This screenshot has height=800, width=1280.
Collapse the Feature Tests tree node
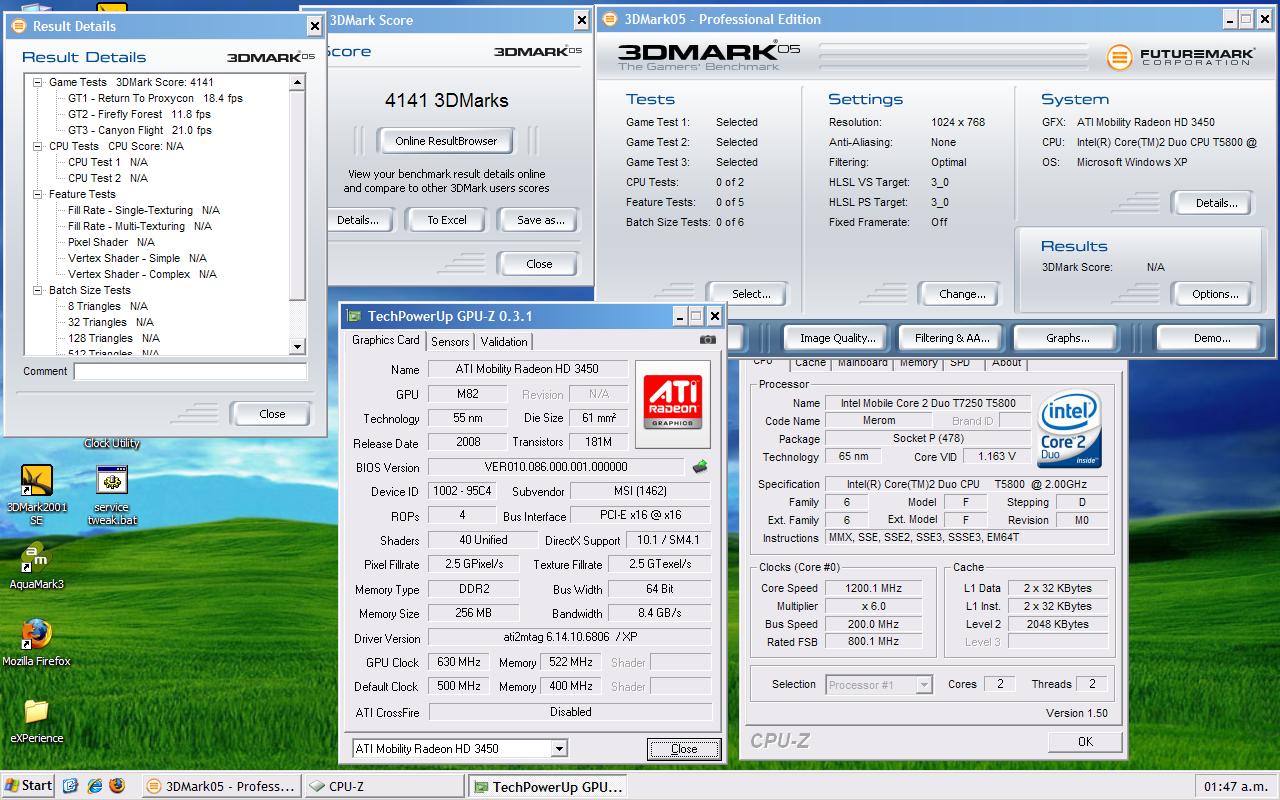click(x=38, y=194)
